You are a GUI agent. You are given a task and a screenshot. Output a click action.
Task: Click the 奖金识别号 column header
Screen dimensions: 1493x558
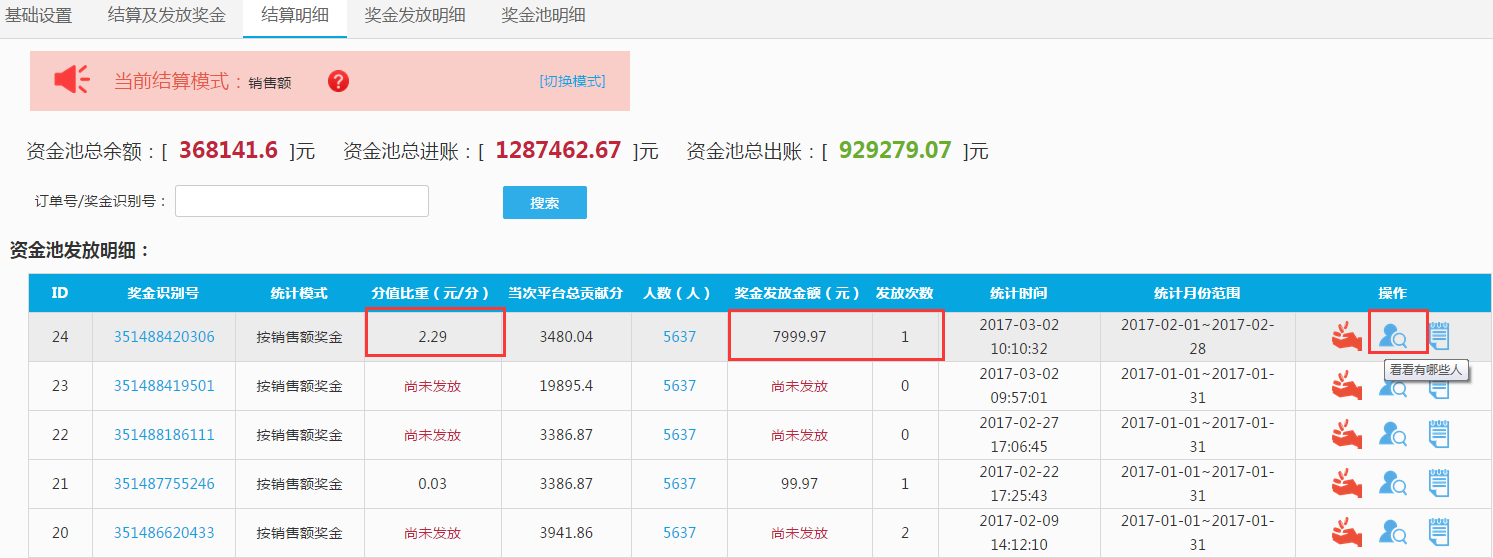point(164,293)
